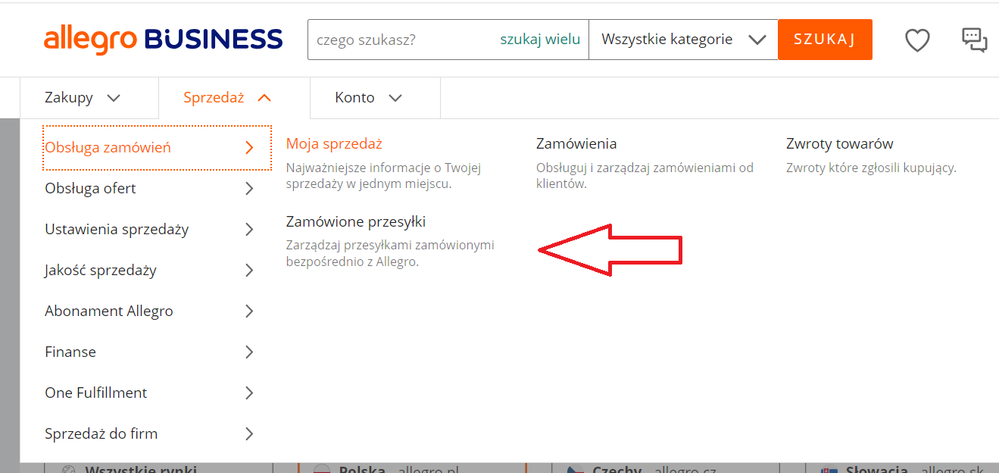Open the favorites heart icon
This screenshot has height=473, width=999.
[x=917, y=41]
